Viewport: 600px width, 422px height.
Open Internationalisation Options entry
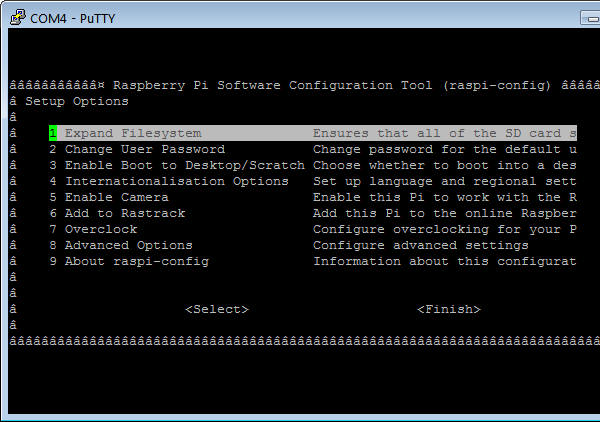(x=169, y=181)
